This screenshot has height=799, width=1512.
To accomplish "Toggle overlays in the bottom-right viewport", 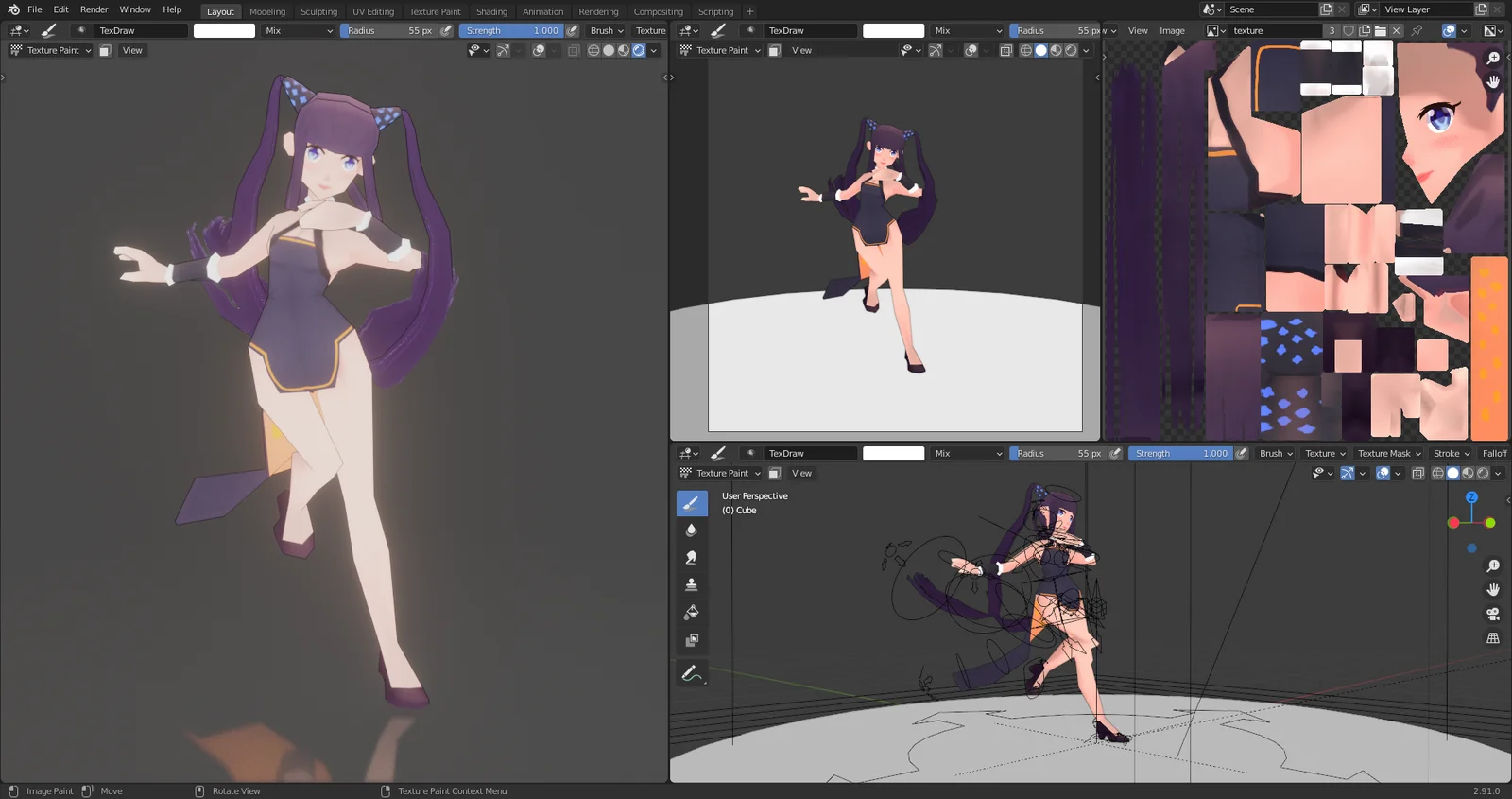I will pos(1383,473).
